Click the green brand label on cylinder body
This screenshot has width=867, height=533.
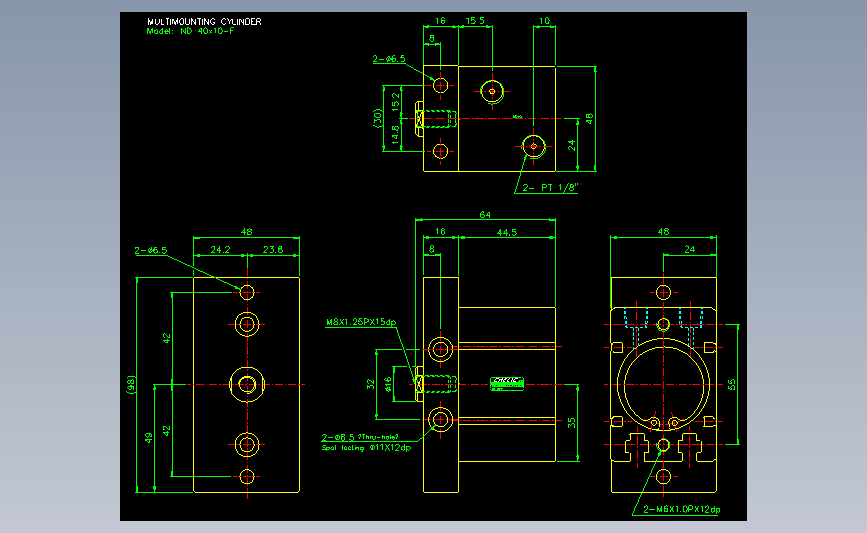click(507, 384)
